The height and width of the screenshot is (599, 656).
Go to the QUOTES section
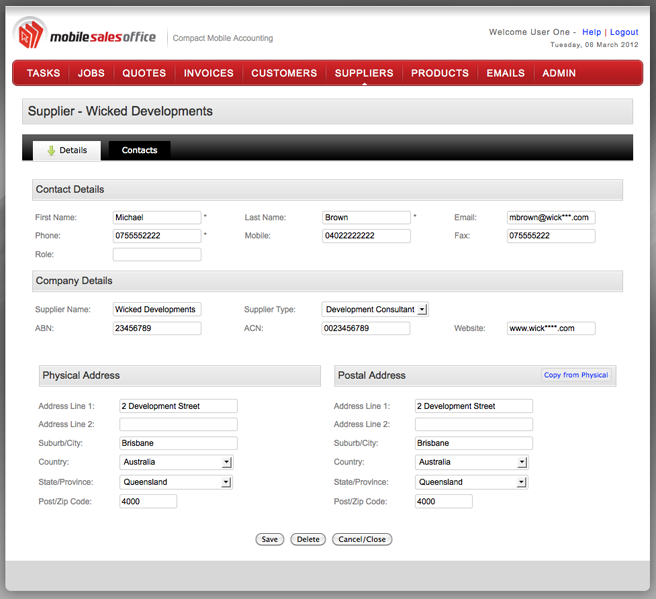[x=144, y=73]
